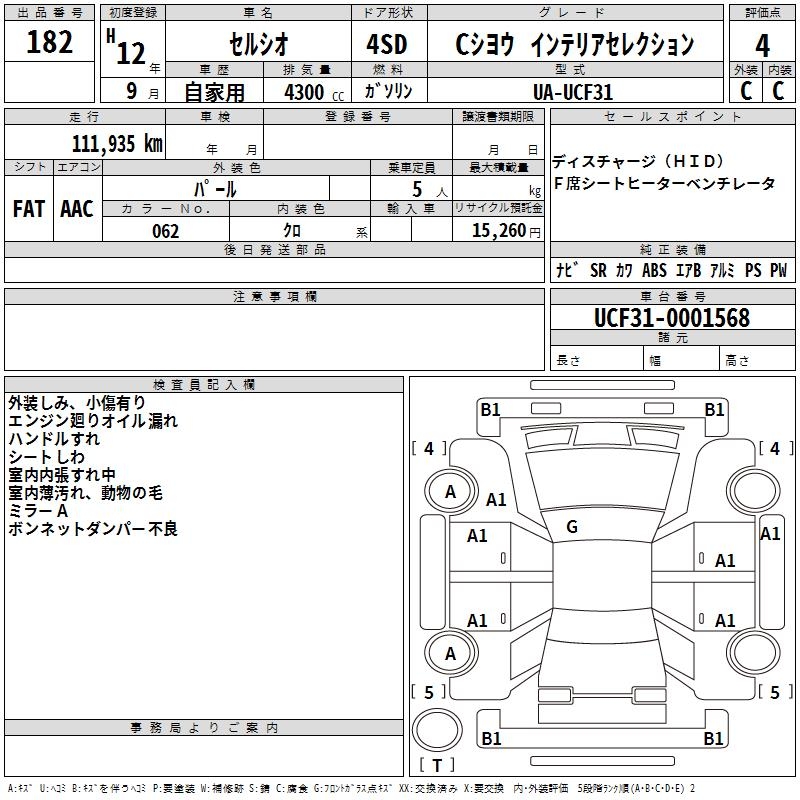This screenshot has height=800, width=800.
Task: Select the エンジン廻りオイル漏れ inspector note
Action: coord(91,420)
